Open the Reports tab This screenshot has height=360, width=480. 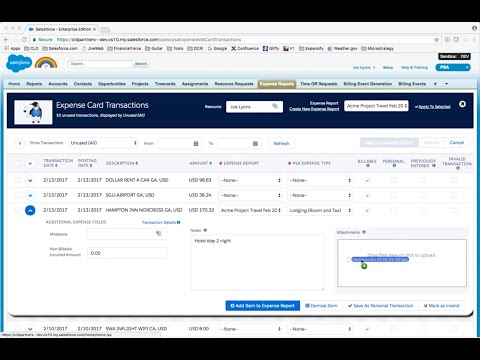(34, 84)
